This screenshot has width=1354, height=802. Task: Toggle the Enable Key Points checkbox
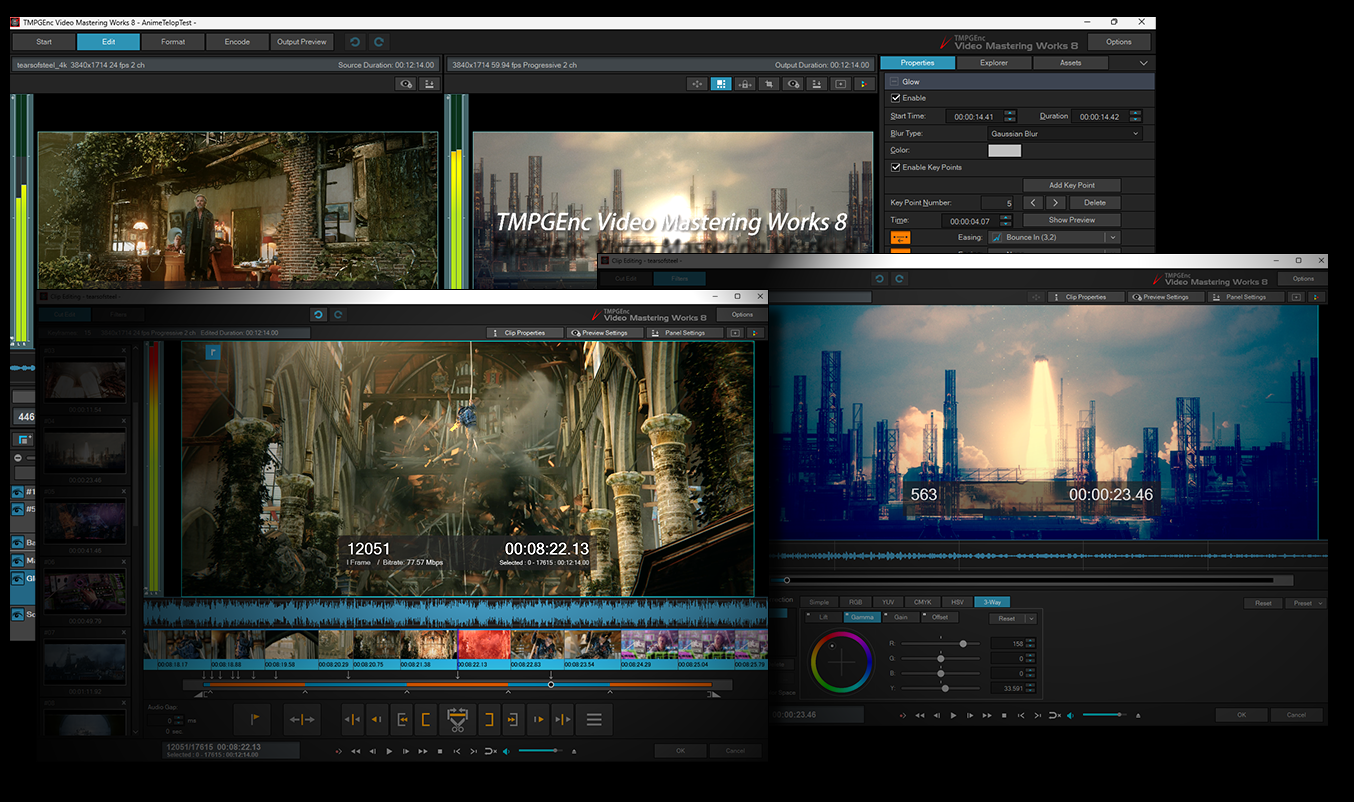point(896,167)
